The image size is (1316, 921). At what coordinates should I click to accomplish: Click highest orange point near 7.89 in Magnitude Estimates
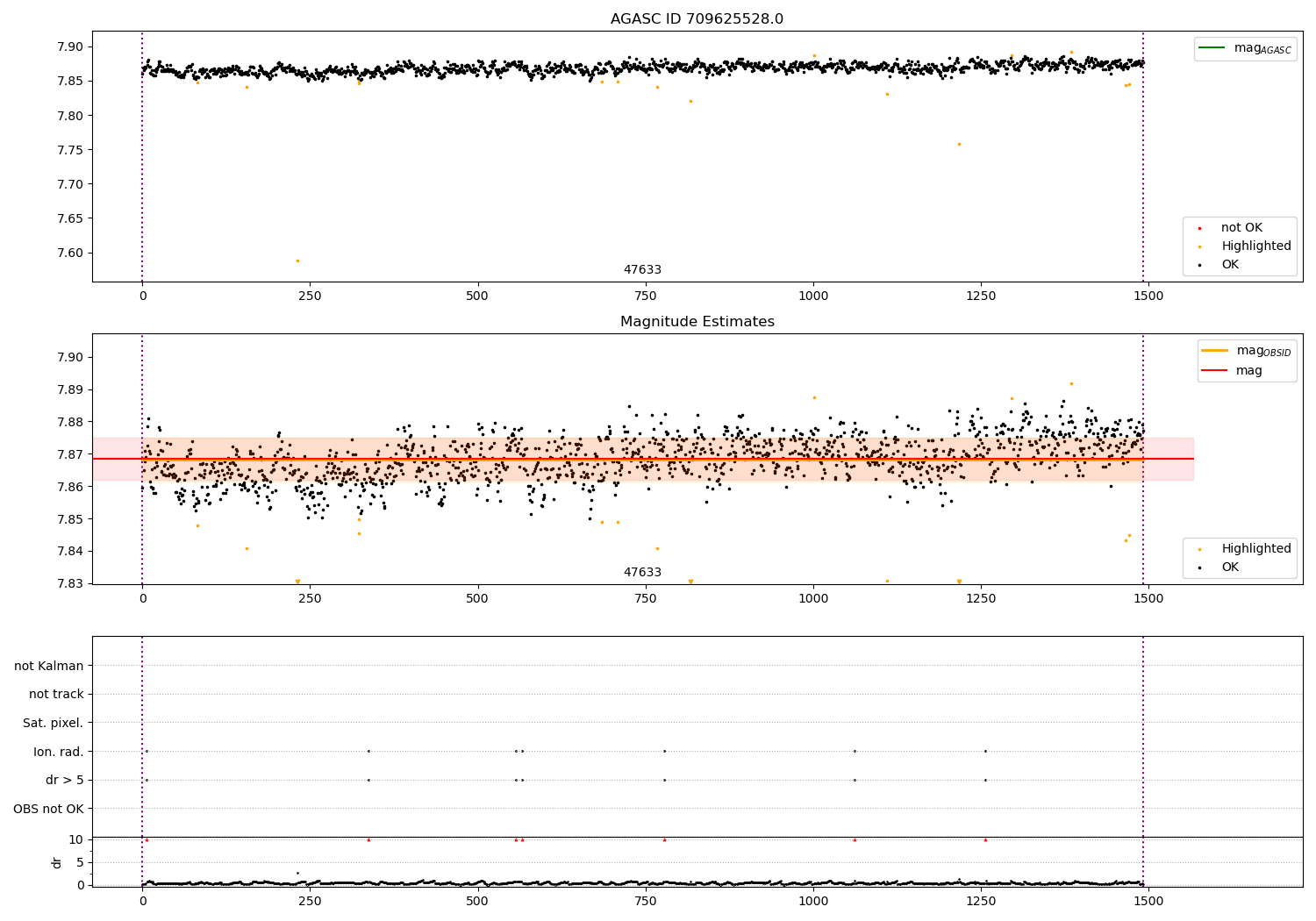[x=1071, y=383]
